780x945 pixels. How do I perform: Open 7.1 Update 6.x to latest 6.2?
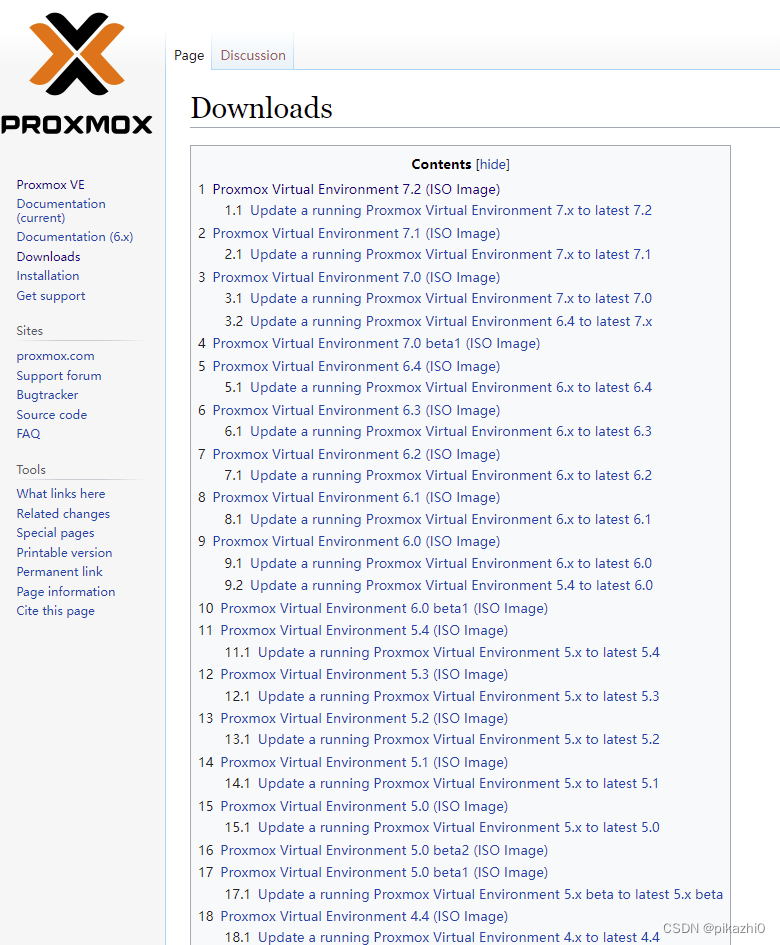451,476
